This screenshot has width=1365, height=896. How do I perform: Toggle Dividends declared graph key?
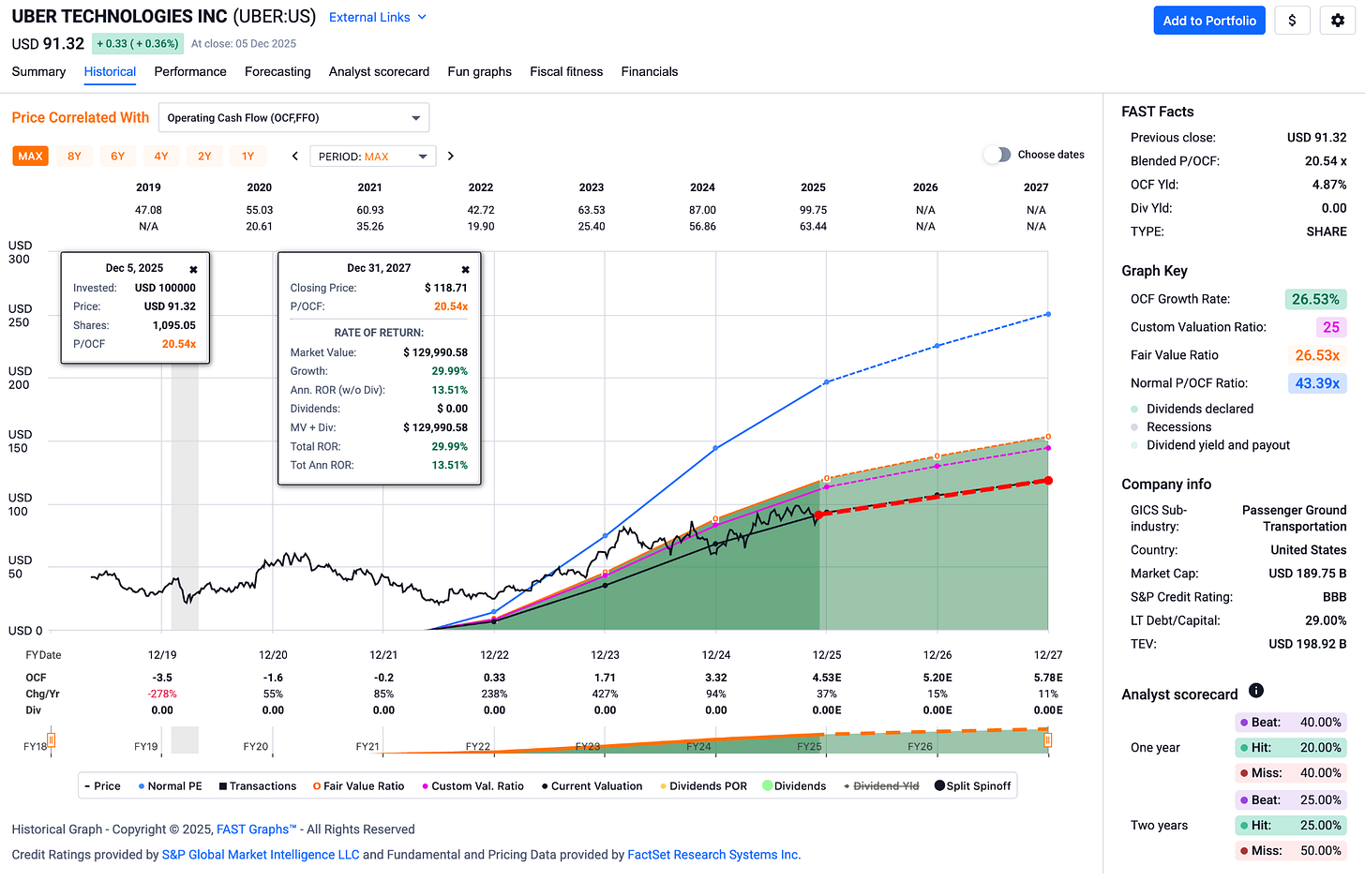[x=1192, y=409]
